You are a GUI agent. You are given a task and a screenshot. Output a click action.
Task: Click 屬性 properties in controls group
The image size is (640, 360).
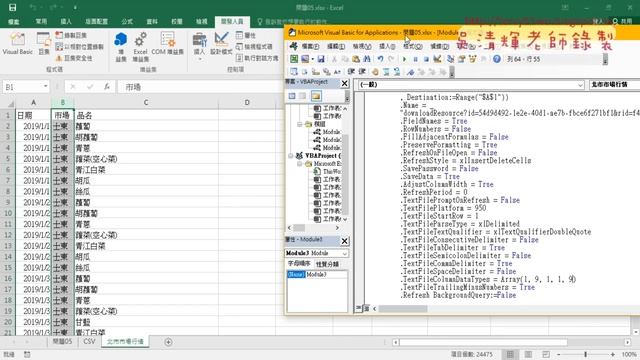coord(246,36)
